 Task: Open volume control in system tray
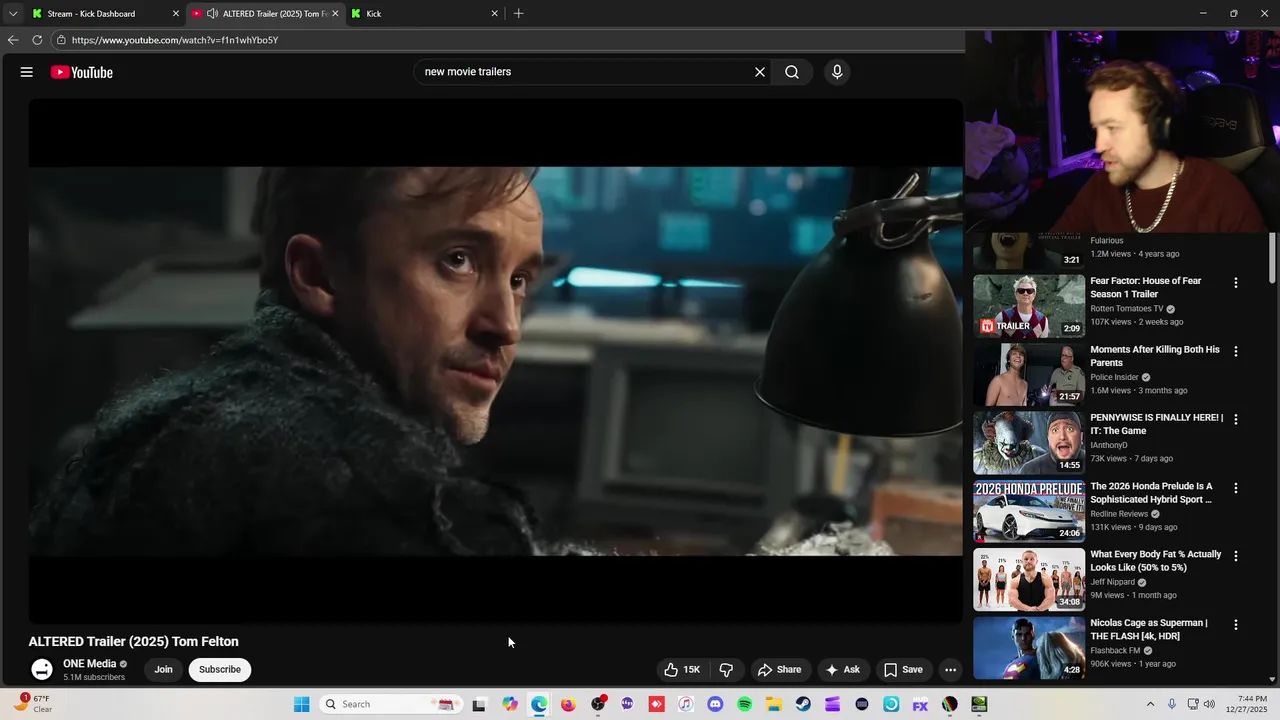[x=1209, y=704]
